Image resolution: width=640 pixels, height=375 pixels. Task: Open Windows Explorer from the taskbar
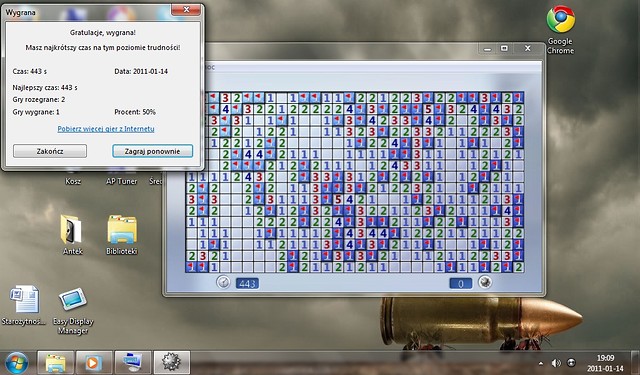56,362
